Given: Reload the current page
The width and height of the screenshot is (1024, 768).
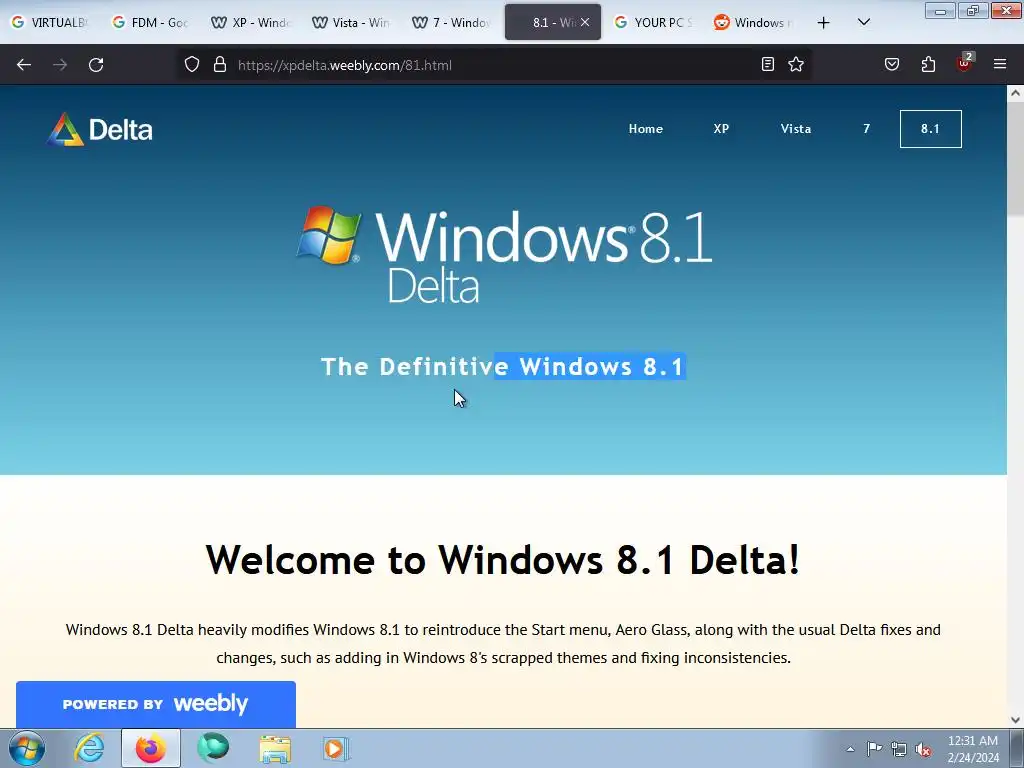Looking at the screenshot, I should pos(96,65).
